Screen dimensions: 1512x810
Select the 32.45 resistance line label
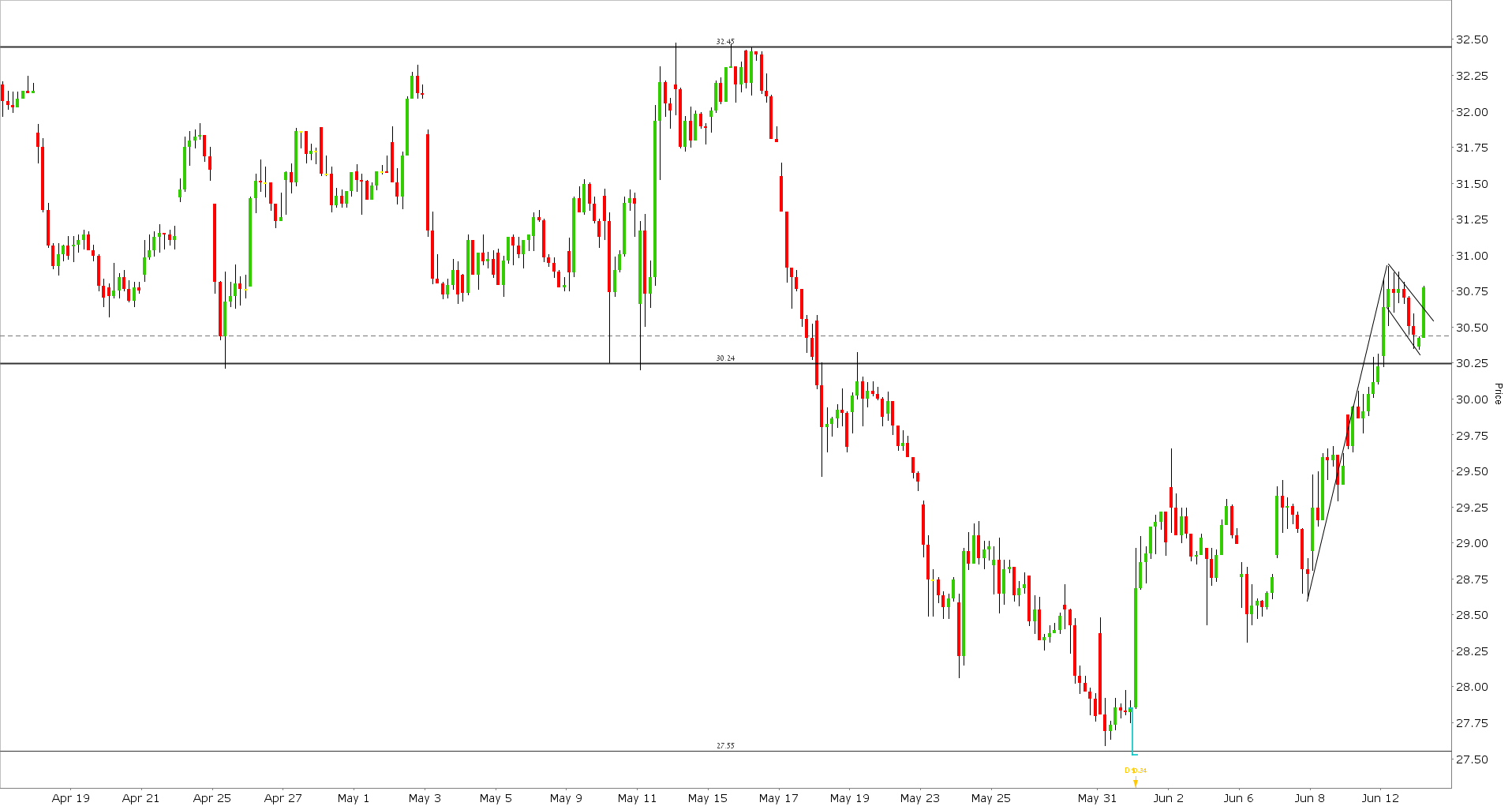[725, 41]
